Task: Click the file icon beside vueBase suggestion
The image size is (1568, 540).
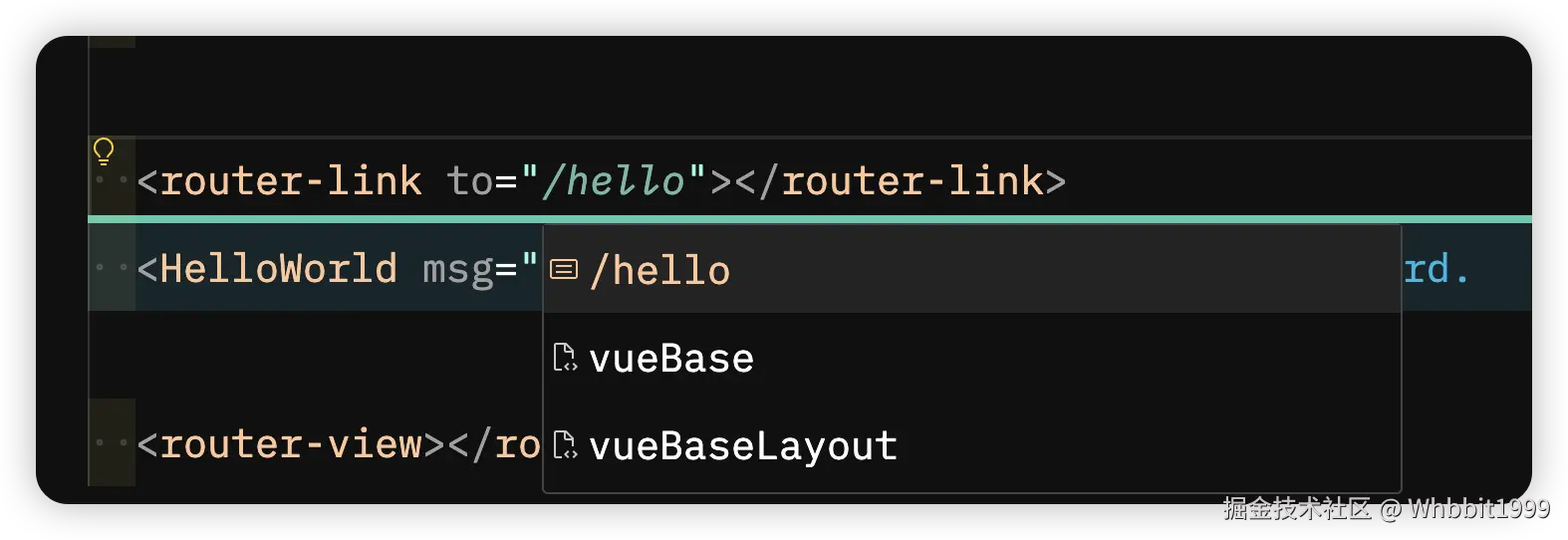Action: pos(565,357)
